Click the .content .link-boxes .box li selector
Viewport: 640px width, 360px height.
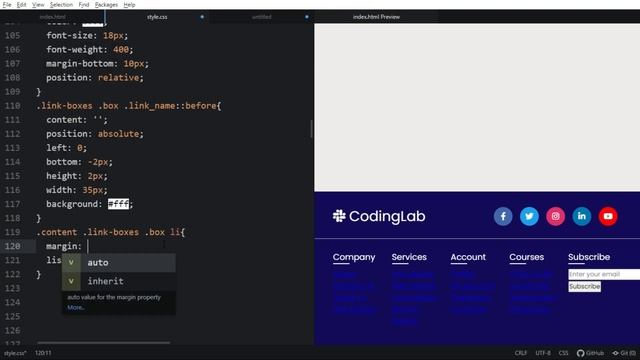point(111,232)
